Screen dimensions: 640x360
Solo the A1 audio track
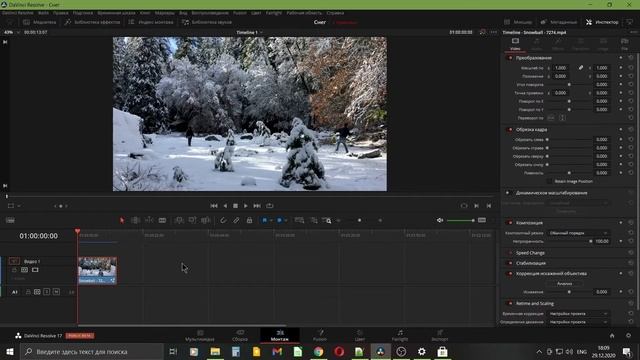coord(47,292)
